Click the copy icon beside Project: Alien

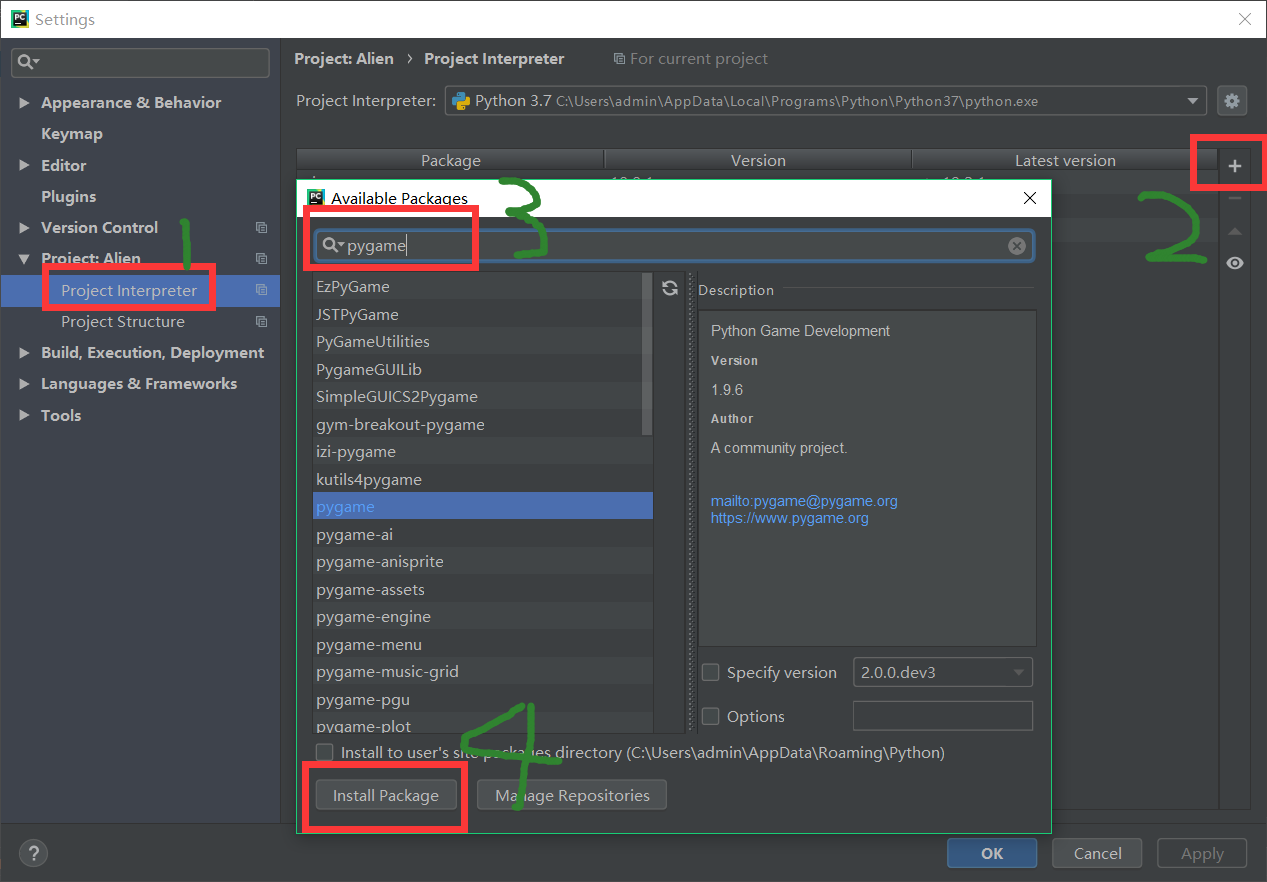pos(261,259)
